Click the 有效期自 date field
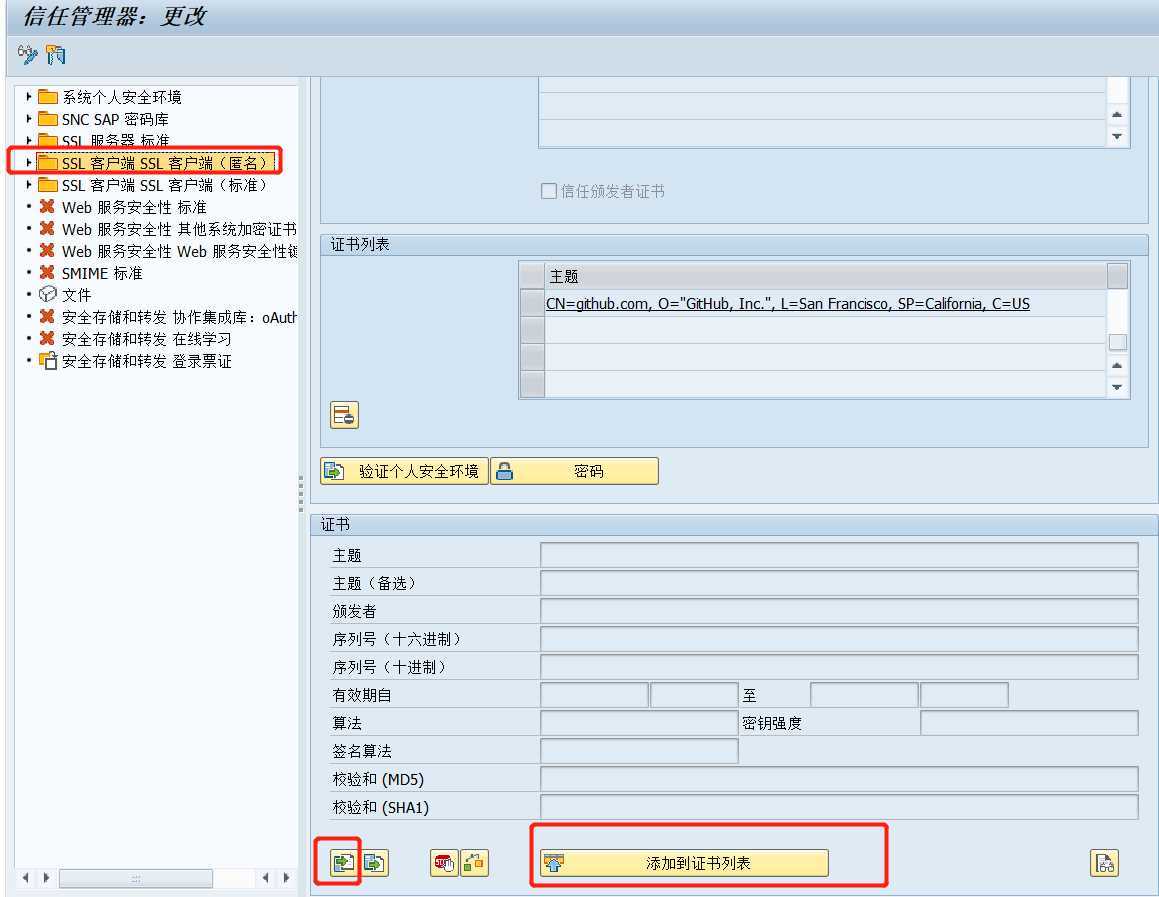Screen dimensions: 1159x897 (594, 695)
